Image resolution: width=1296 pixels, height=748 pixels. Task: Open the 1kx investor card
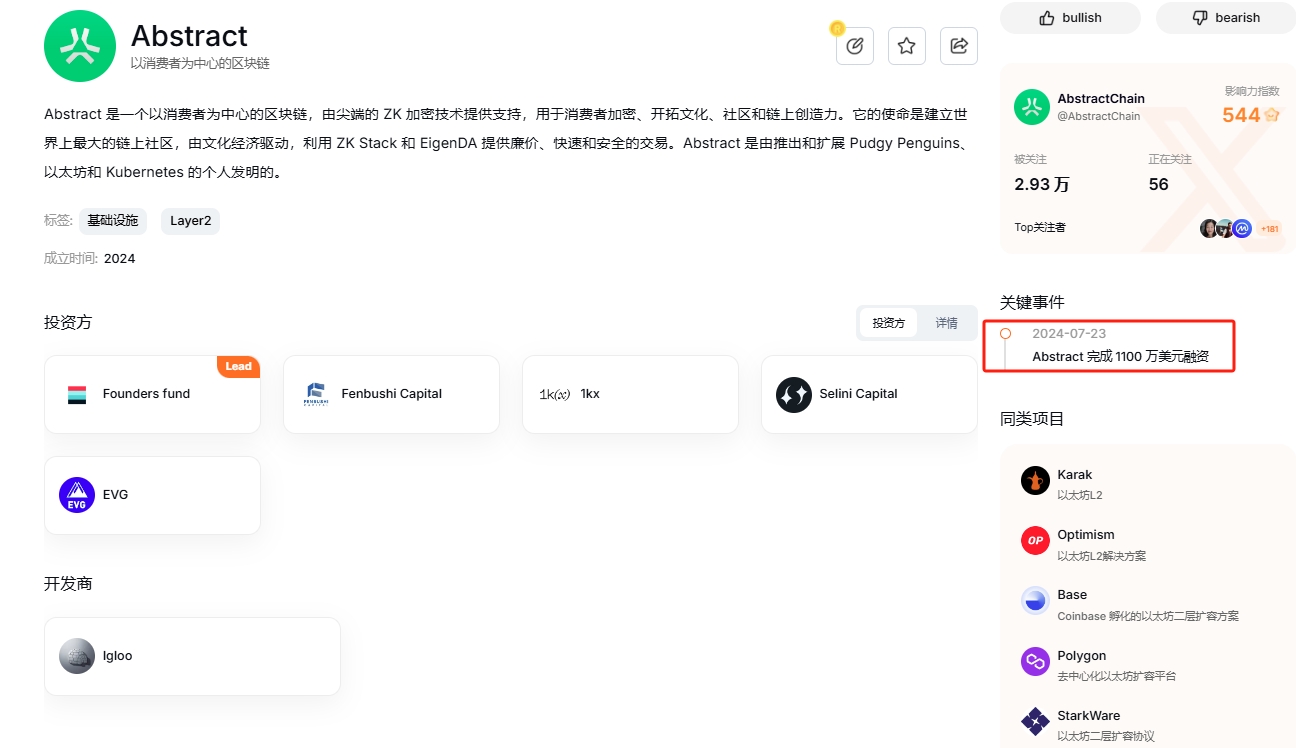[x=630, y=394]
